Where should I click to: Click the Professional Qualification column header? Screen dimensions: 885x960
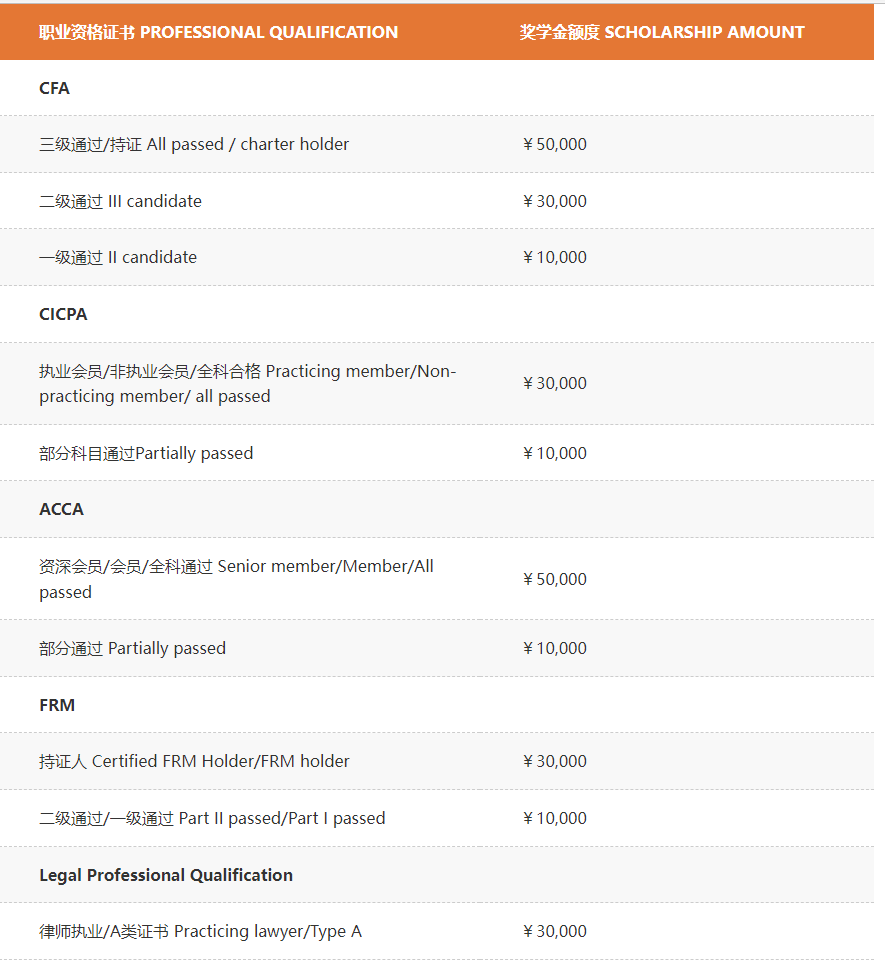[x=218, y=32]
